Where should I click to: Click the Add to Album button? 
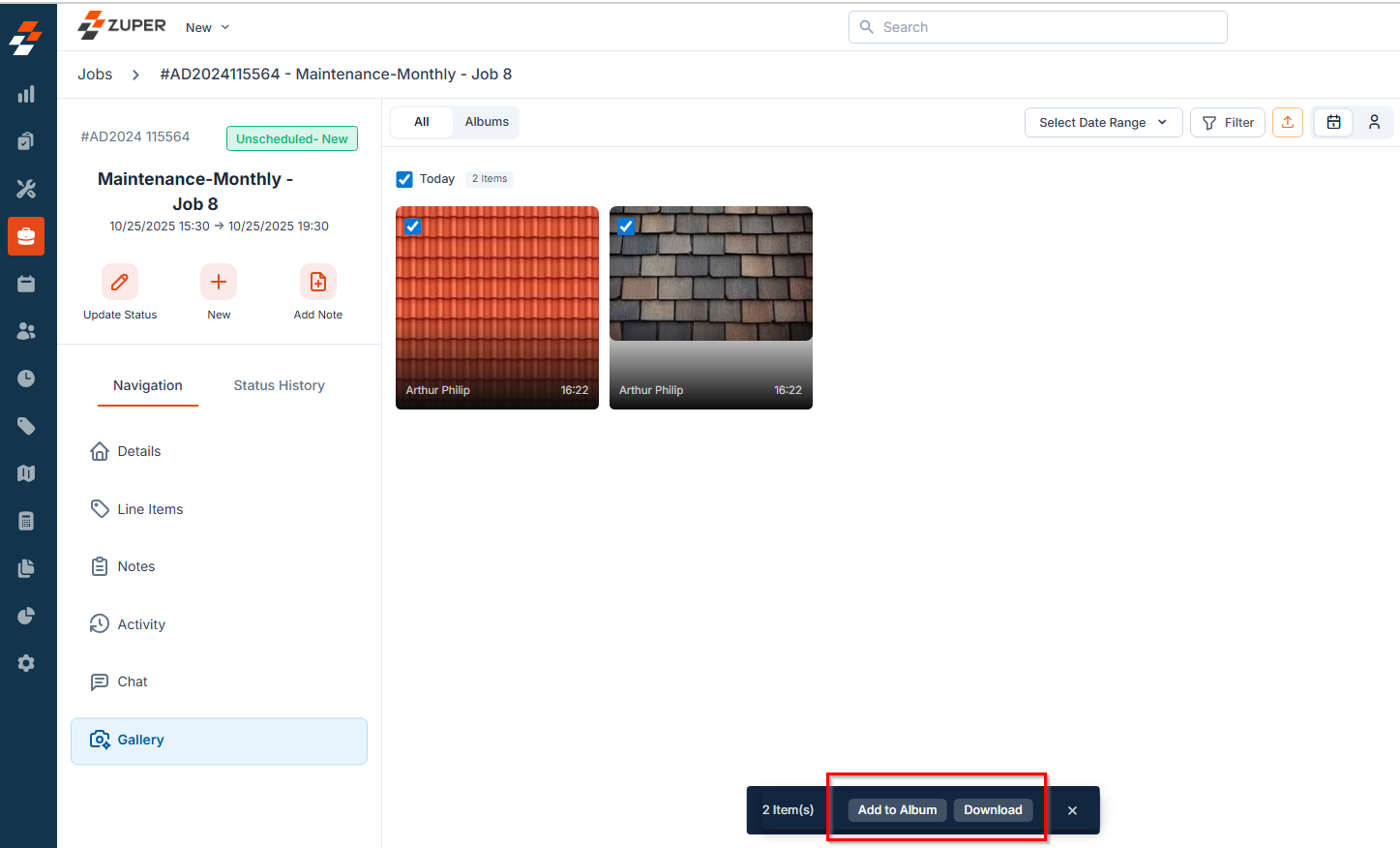point(897,810)
